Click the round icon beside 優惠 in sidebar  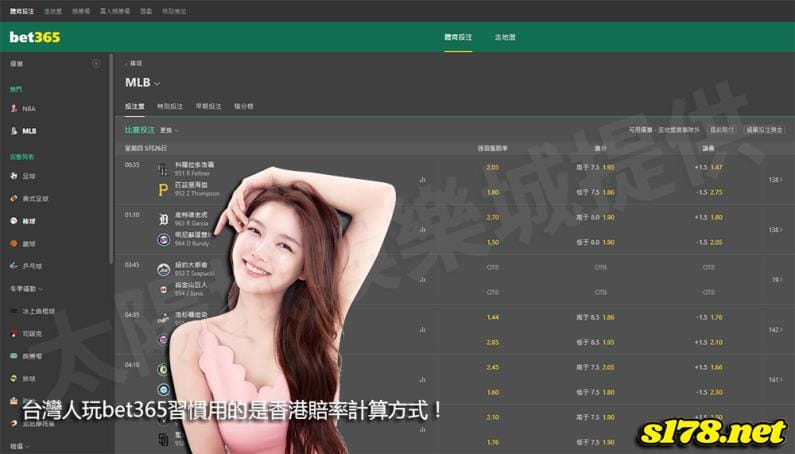[96, 63]
